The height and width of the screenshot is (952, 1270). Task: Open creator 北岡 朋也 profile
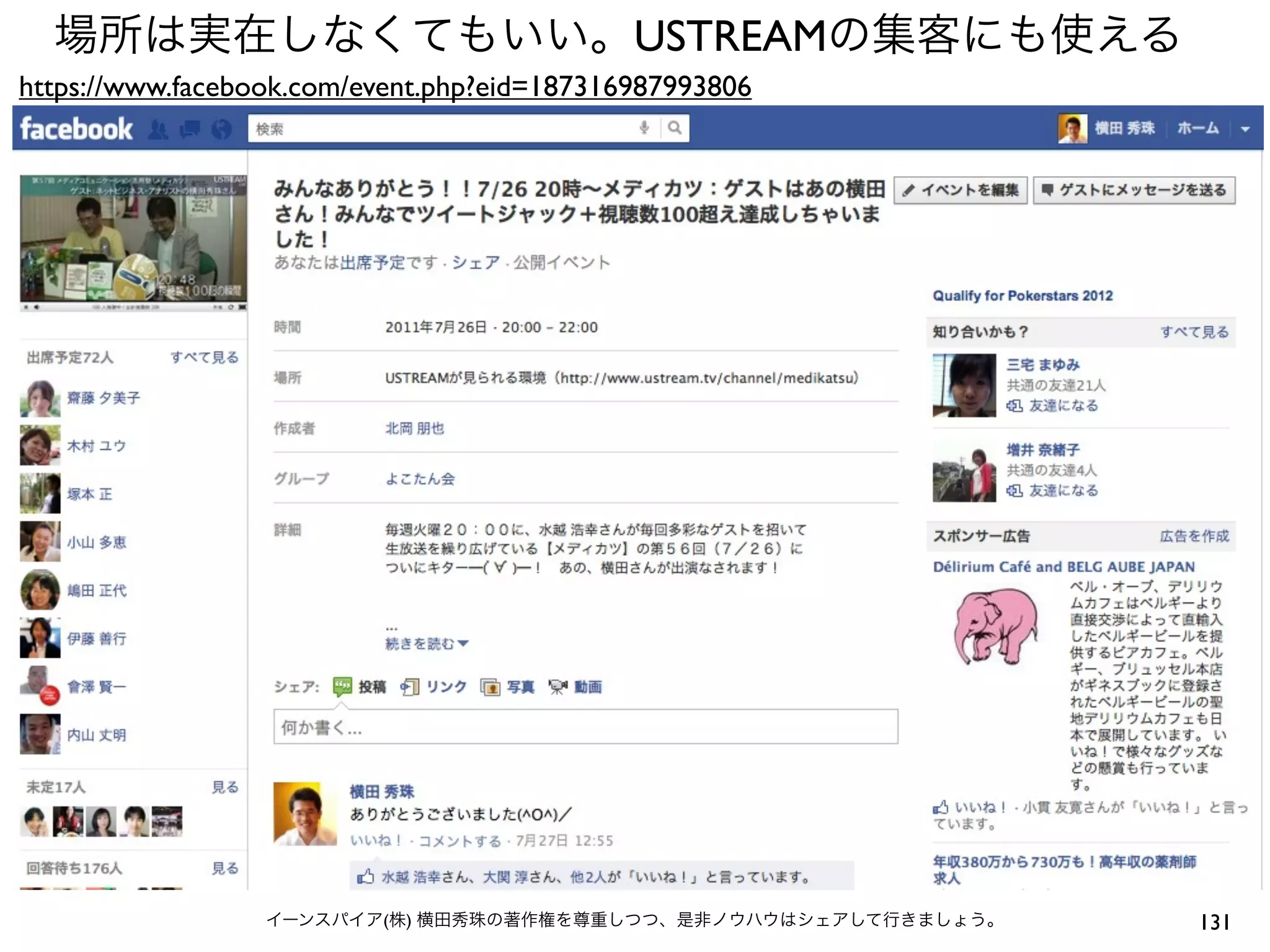point(415,428)
